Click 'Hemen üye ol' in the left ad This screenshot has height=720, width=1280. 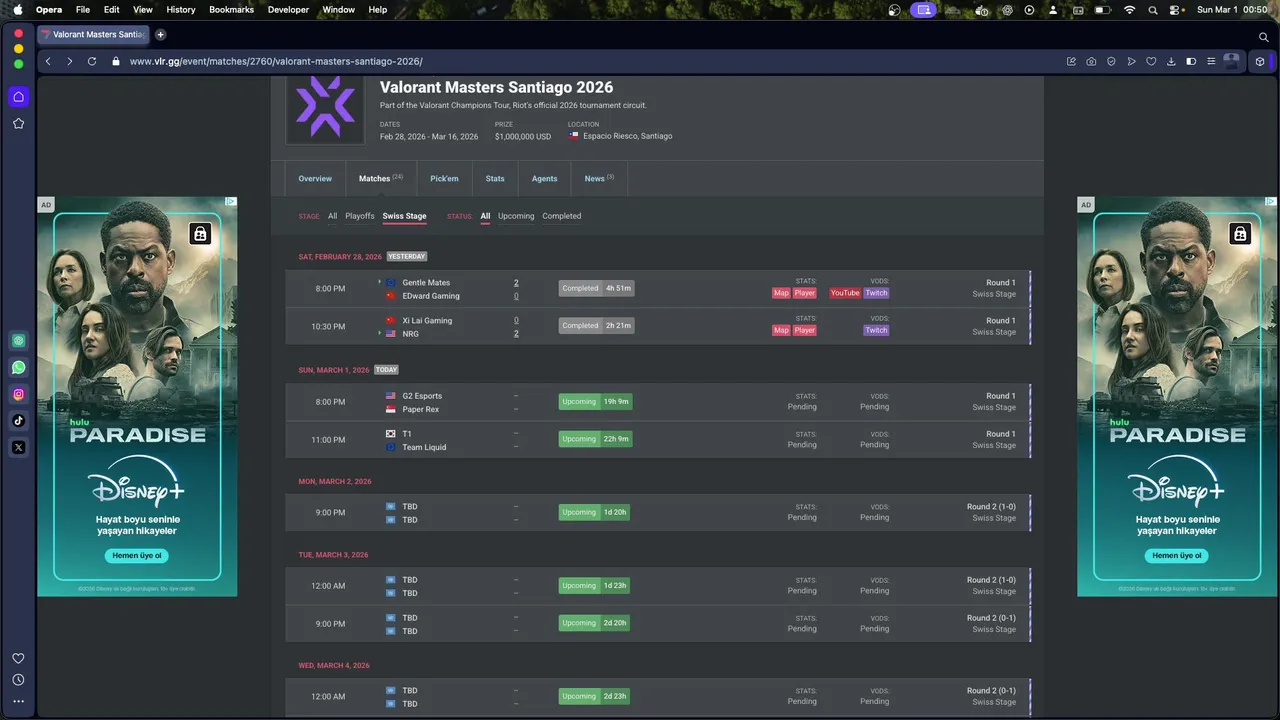[137, 555]
